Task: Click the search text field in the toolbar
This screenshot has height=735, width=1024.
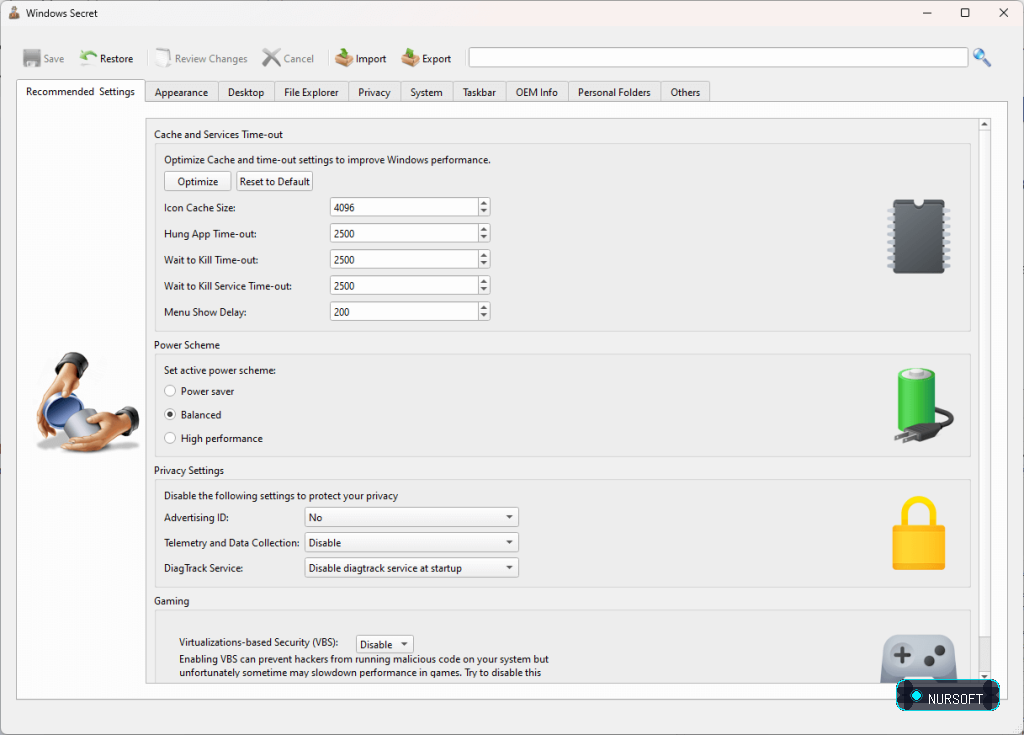Action: pyautogui.click(x=718, y=57)
